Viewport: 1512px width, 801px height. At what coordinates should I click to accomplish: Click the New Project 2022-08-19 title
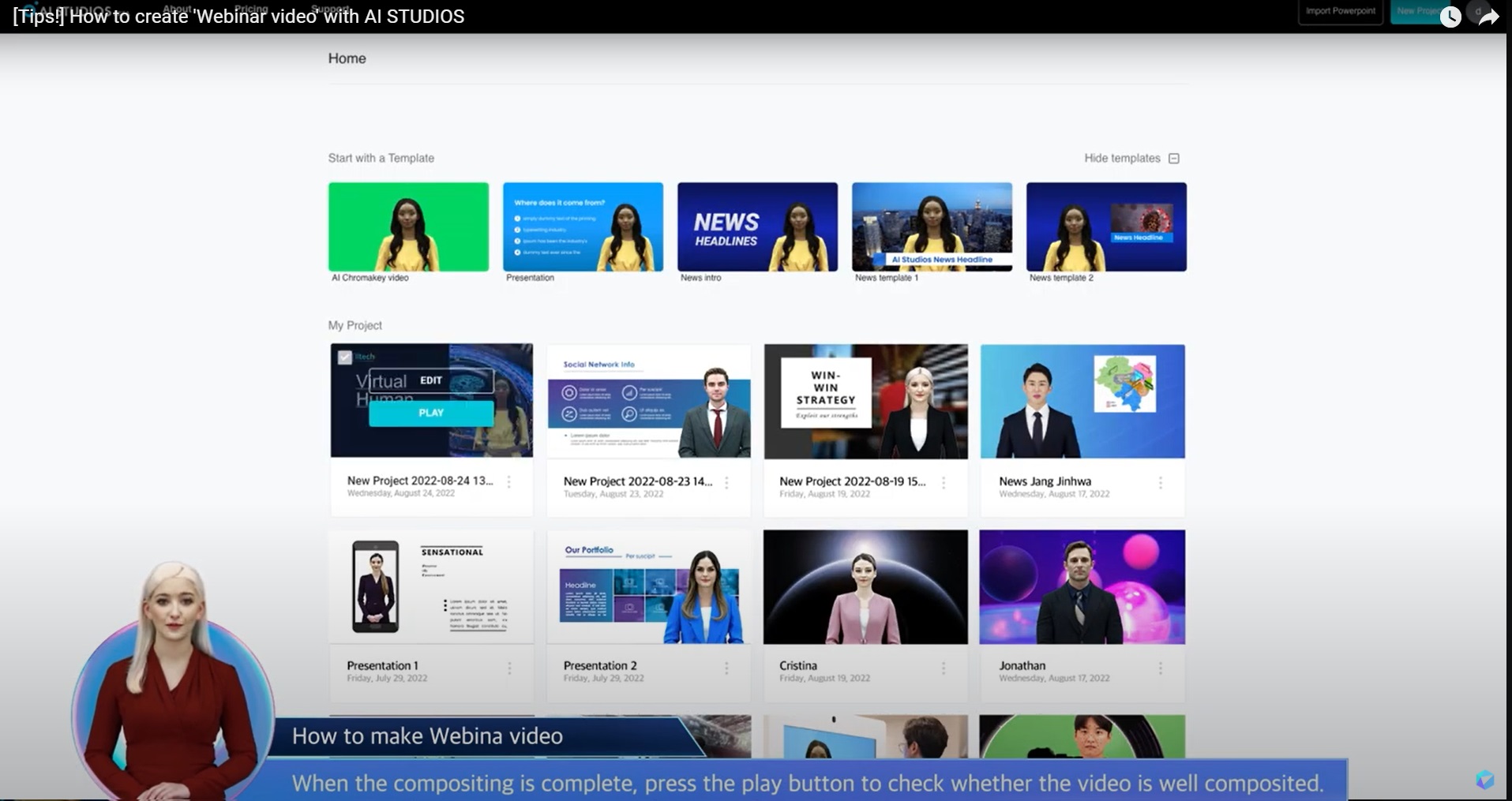pyautogui.click(x=853, y=481)
